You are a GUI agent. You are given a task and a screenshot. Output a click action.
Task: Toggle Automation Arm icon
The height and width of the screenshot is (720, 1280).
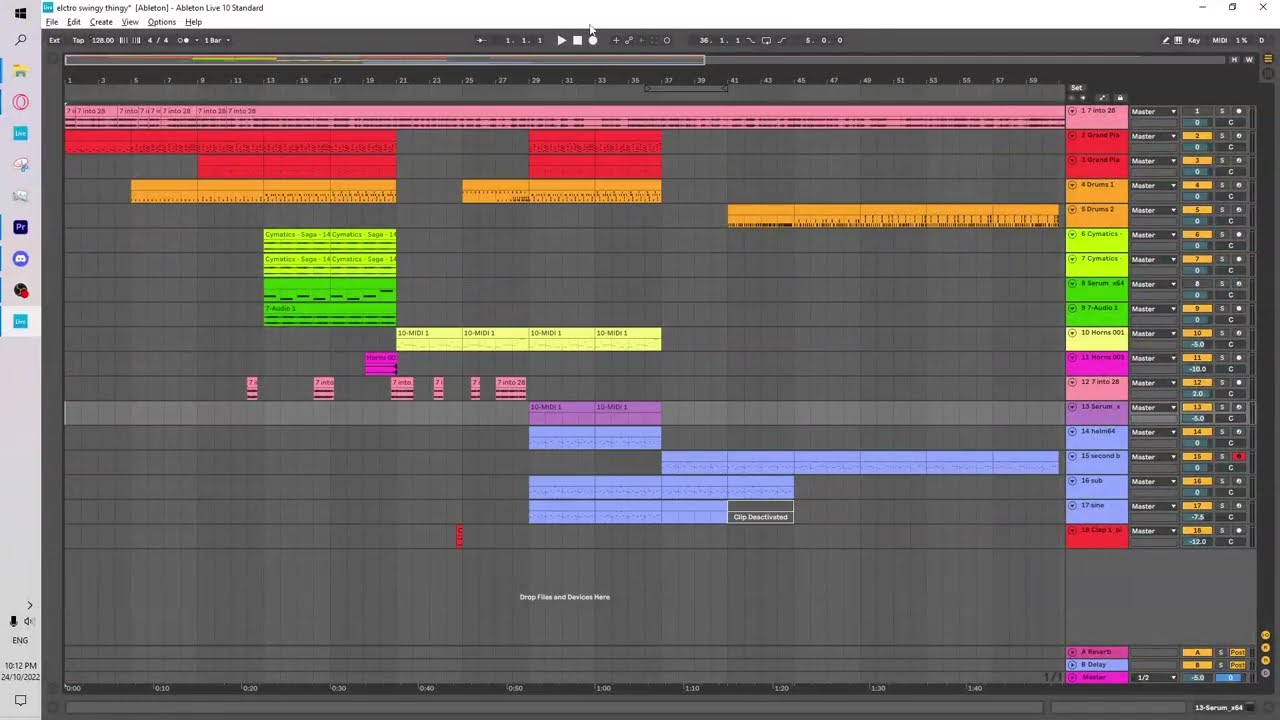(629, 40)
